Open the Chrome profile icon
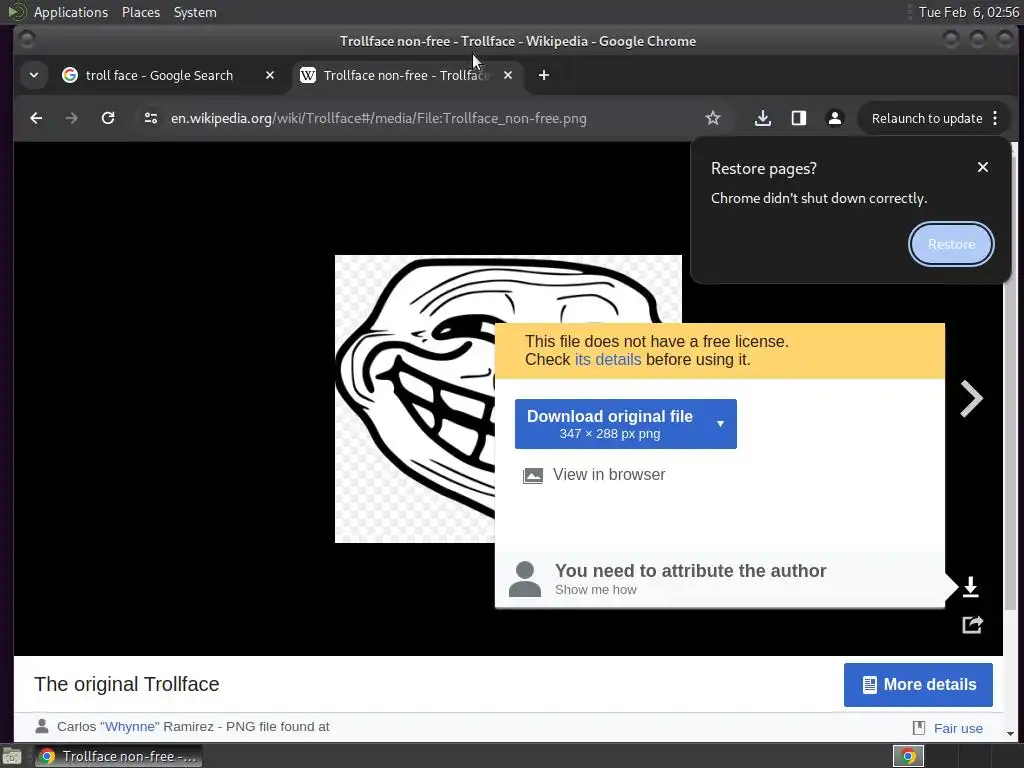The width and height of the screenshot is (1024, 768). pyautogui.click(x=835, y=118)
